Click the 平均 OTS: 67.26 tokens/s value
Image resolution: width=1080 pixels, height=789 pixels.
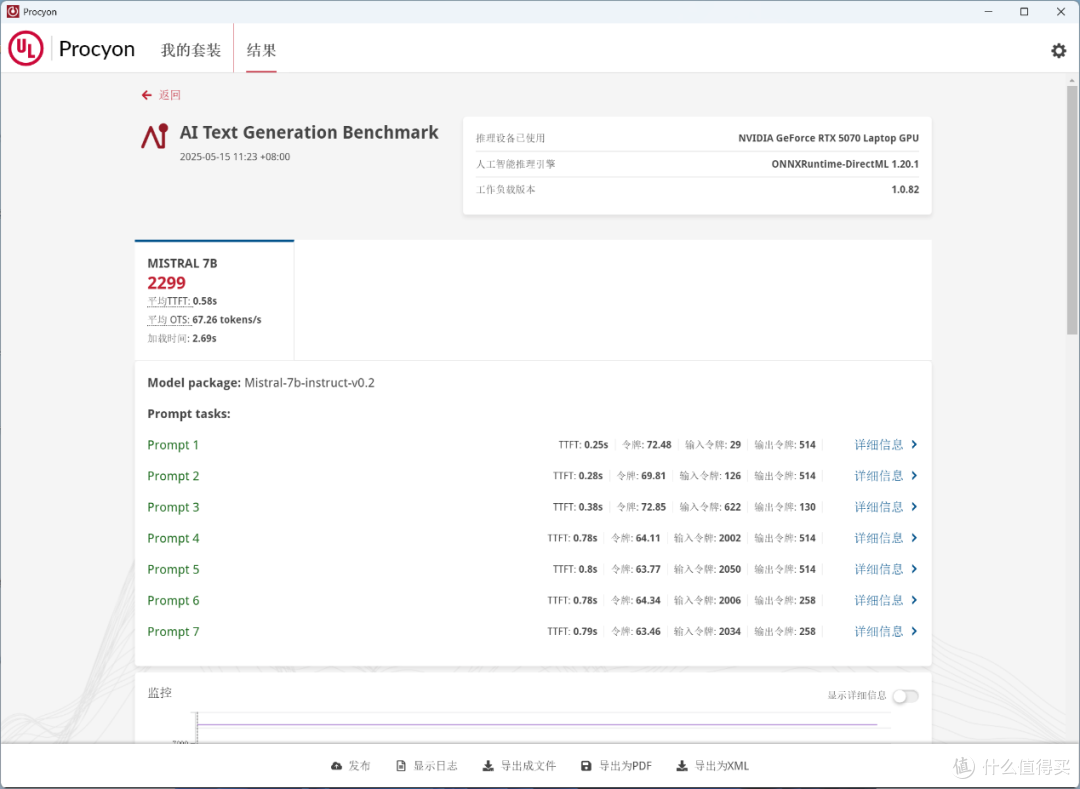pyautogui.click(x=205, y=319)
